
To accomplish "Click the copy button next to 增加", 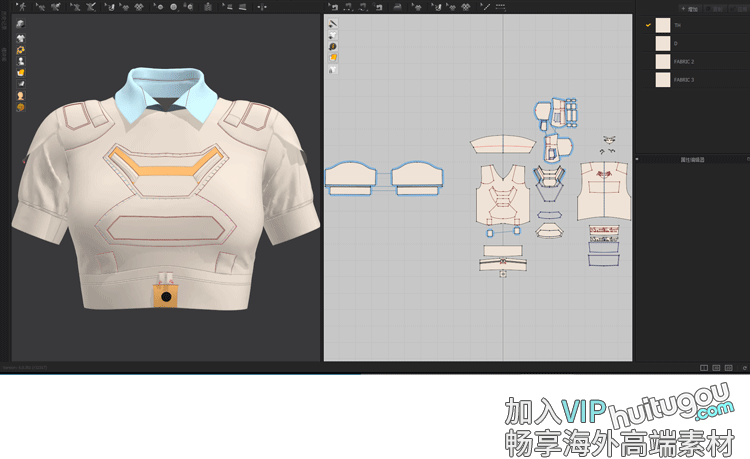I will tap(716, 8).
